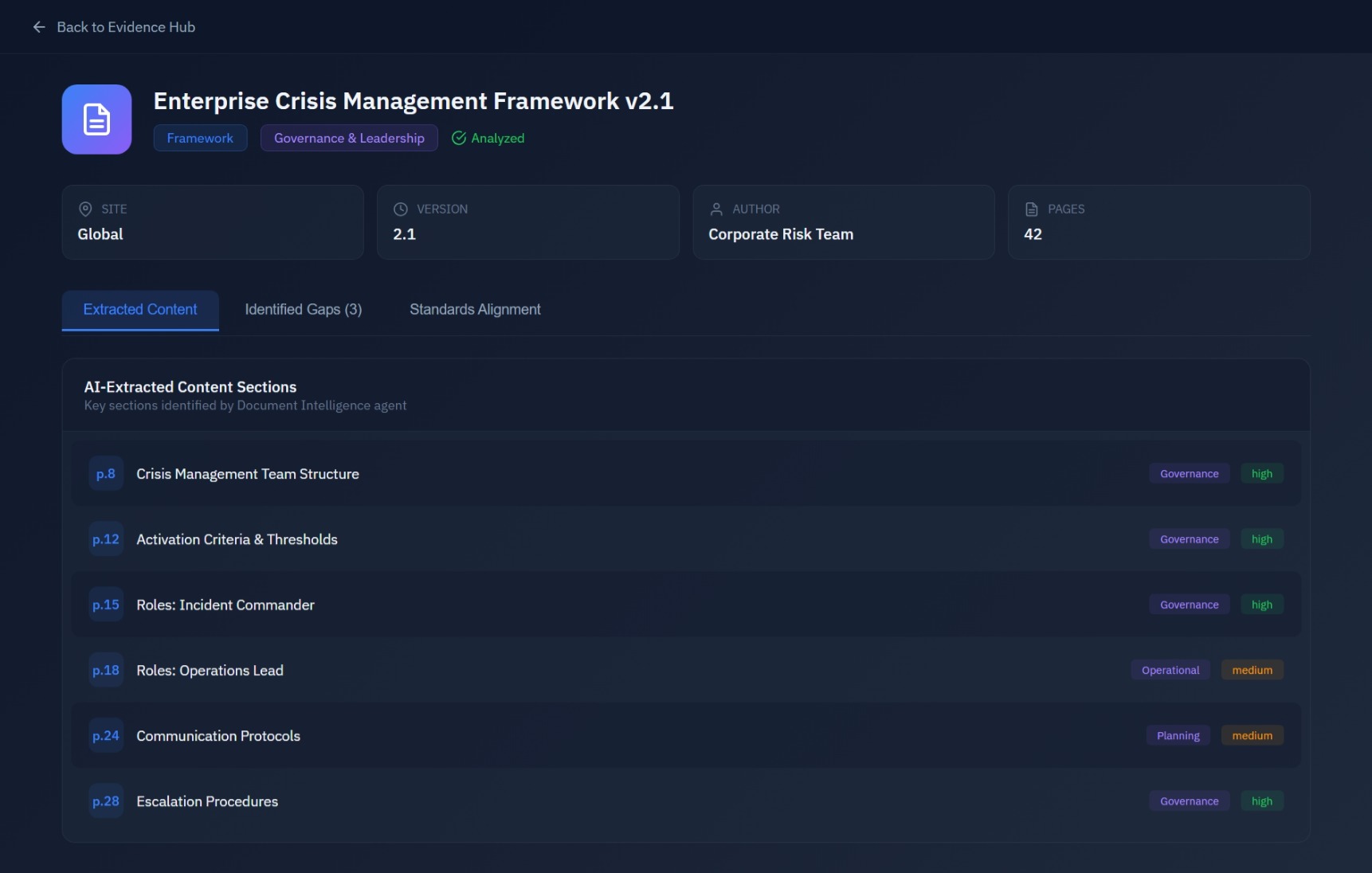Click the Governance & Leadership tag
The width and height of the screenshot is (1372, 873).
point(349,139)
